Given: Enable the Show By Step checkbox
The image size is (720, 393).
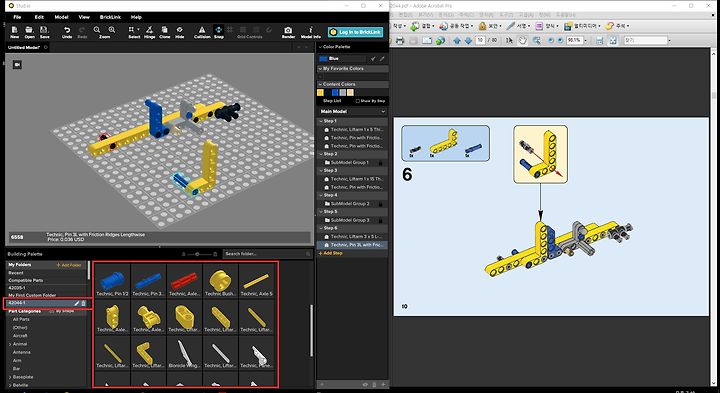Looking at the screenshot, I should coord(358,101).
